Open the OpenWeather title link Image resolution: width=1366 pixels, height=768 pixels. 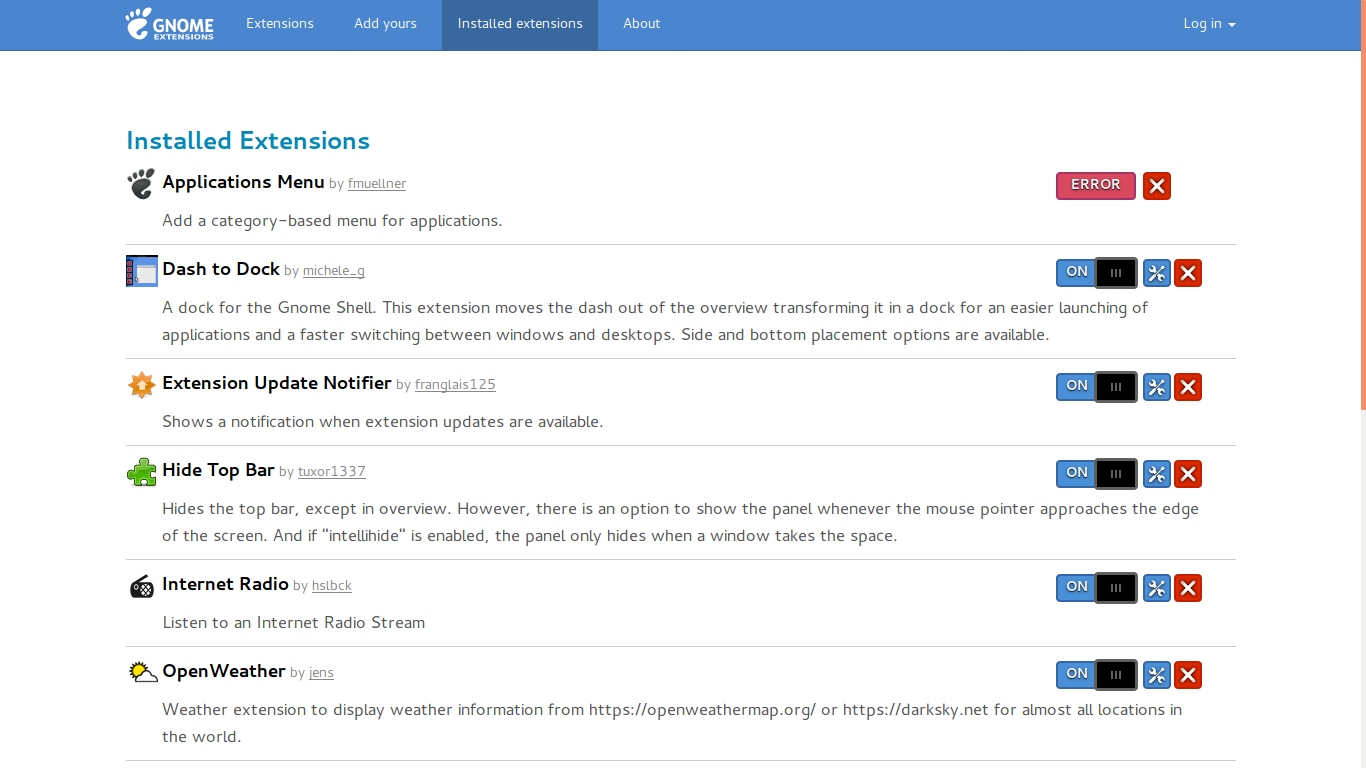(224, 671)
